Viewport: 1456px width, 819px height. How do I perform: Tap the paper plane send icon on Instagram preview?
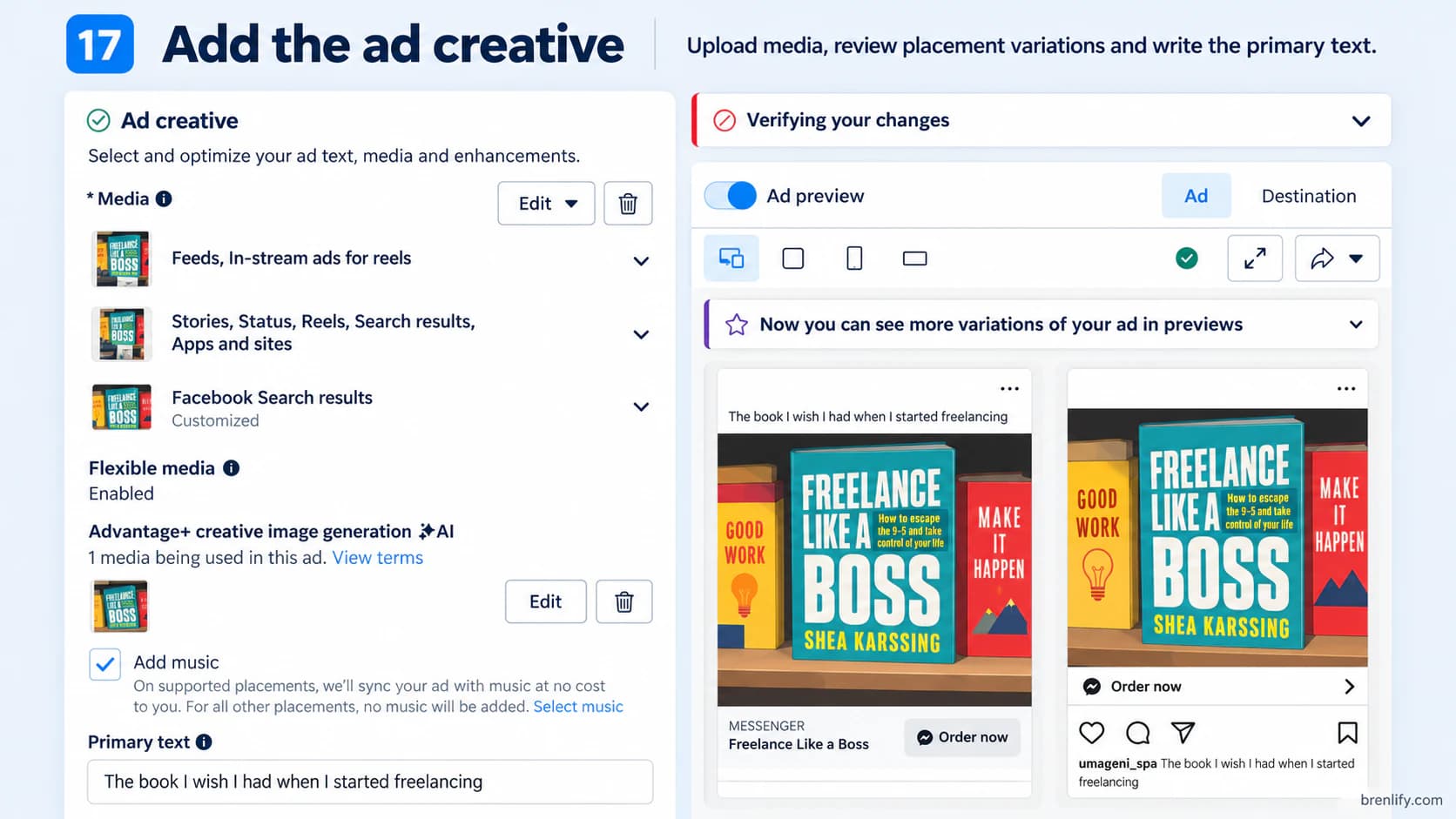(1183, 733)
